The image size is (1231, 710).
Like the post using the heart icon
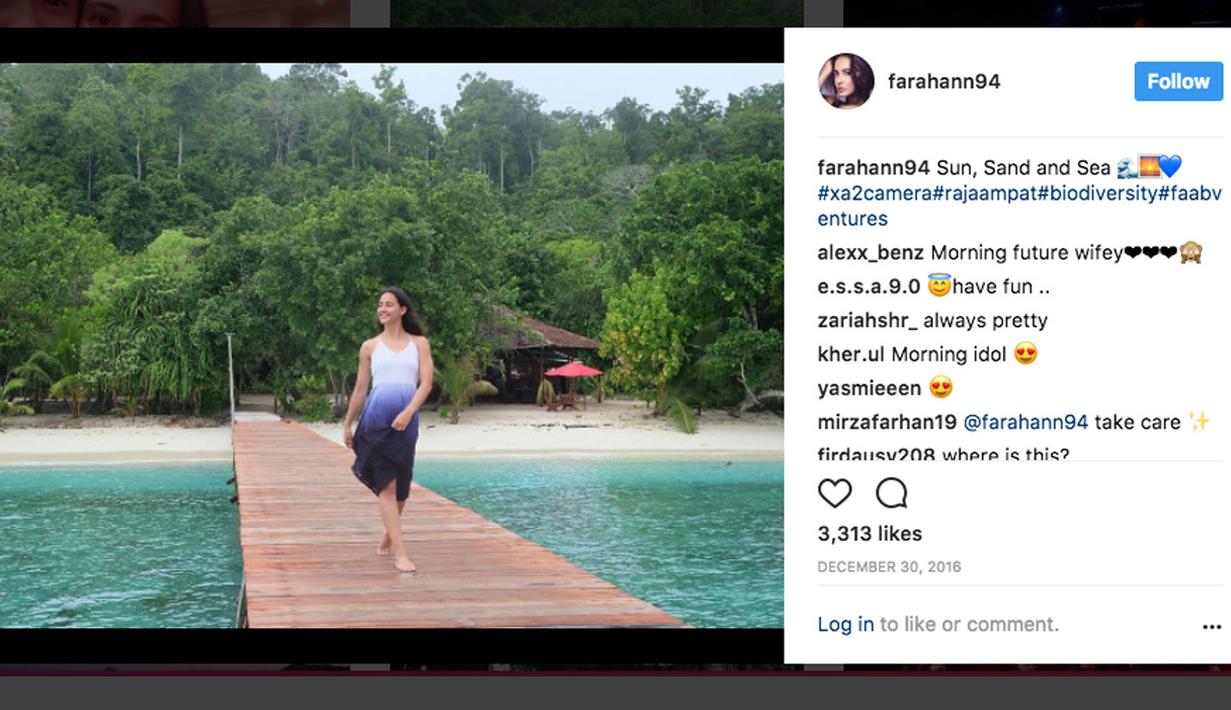(x=836, y=493)
